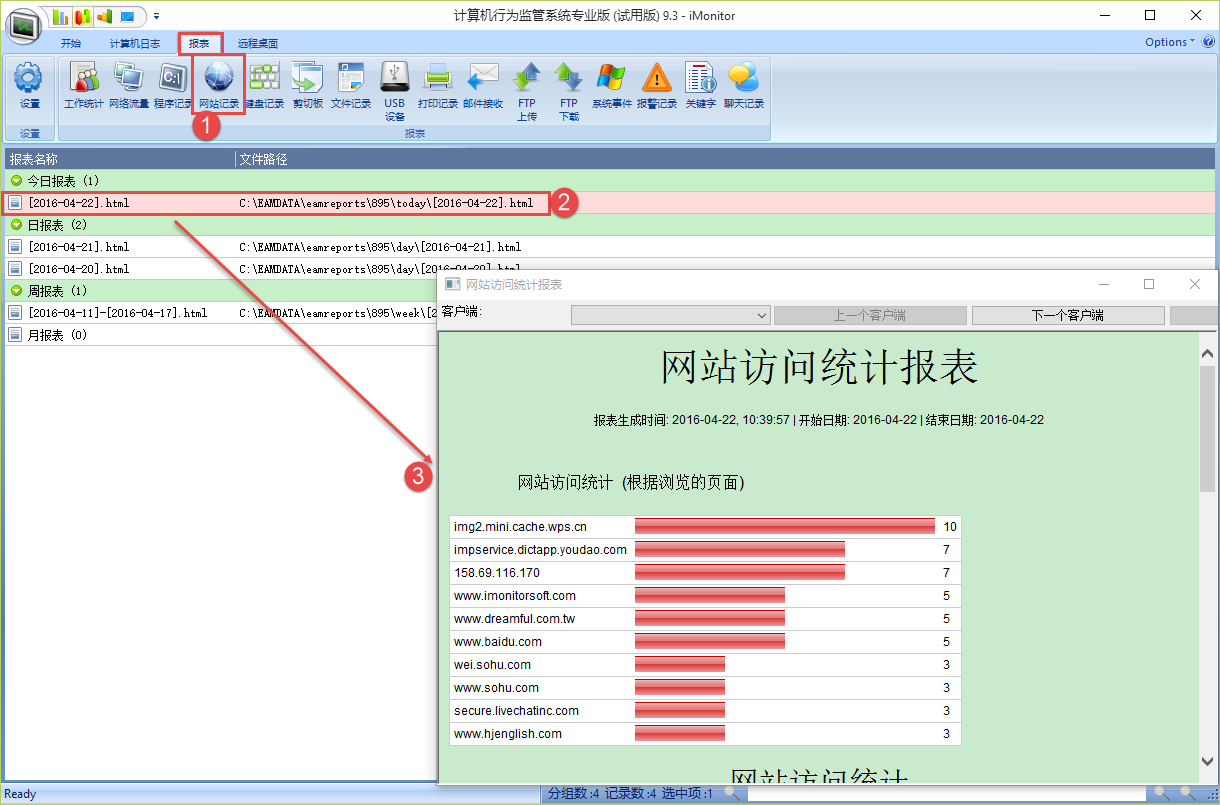Click the 158.69.116.170 site entry
Screen dimensions: 1220x805
497,573
